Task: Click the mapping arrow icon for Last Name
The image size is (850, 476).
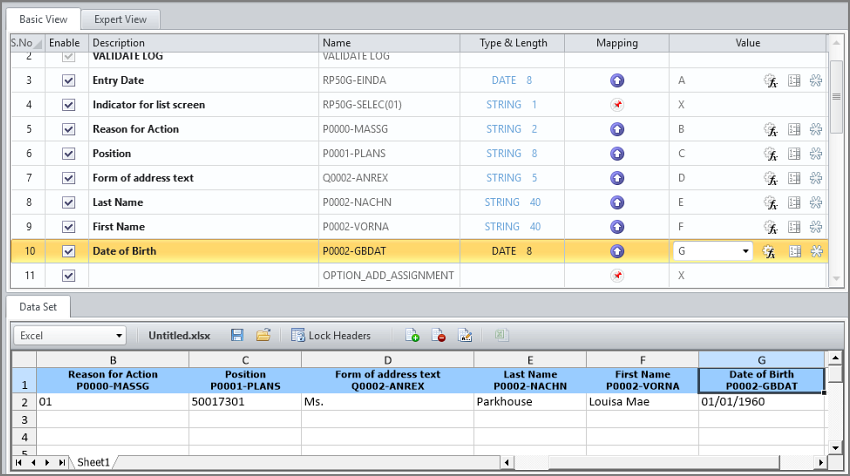Action: tap(617, 202)
